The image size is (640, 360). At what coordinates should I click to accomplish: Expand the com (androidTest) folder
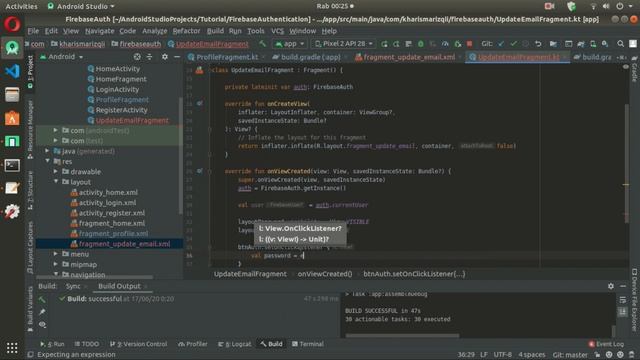[x=56, y=130]
